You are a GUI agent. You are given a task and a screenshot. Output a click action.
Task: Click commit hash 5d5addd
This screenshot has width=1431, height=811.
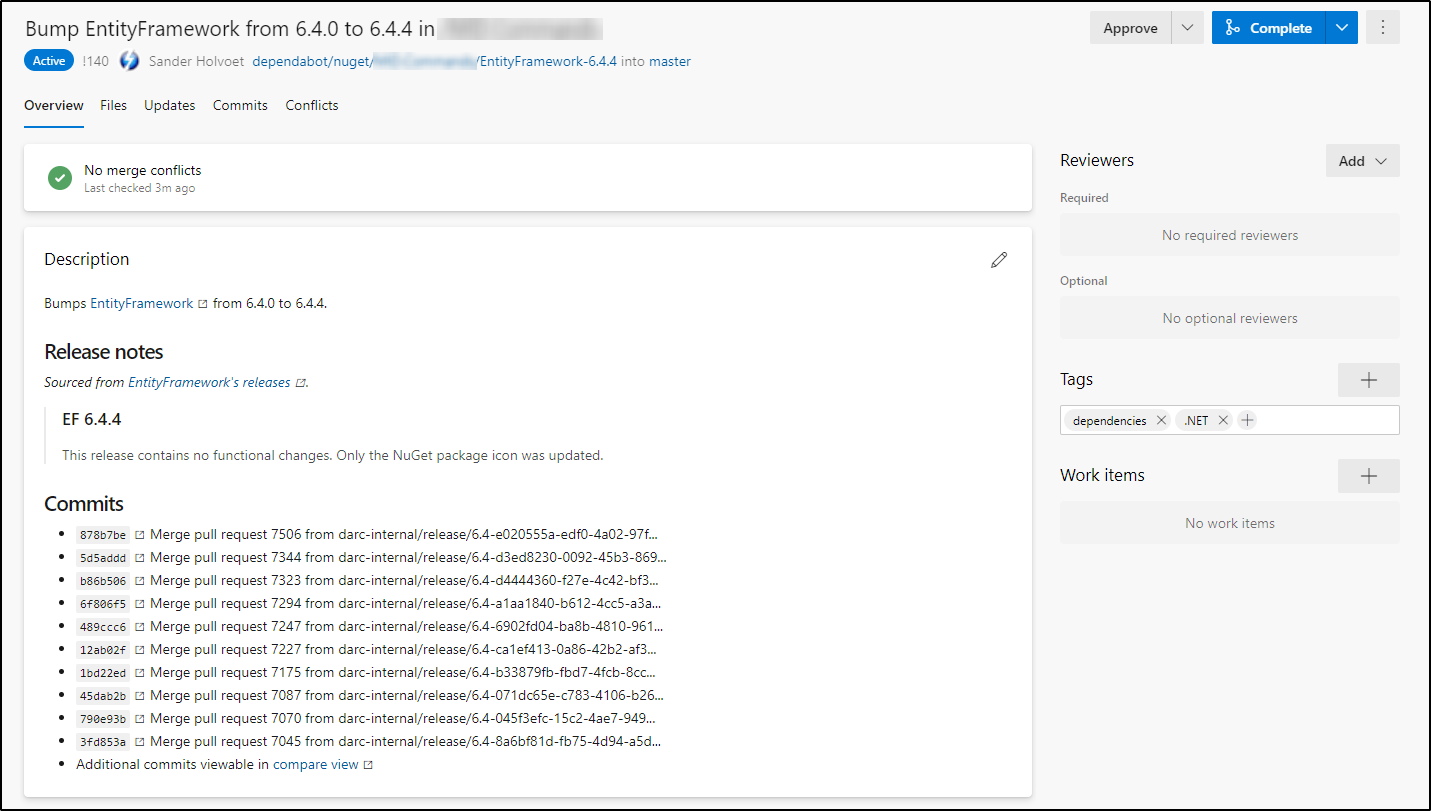(104, 558)
